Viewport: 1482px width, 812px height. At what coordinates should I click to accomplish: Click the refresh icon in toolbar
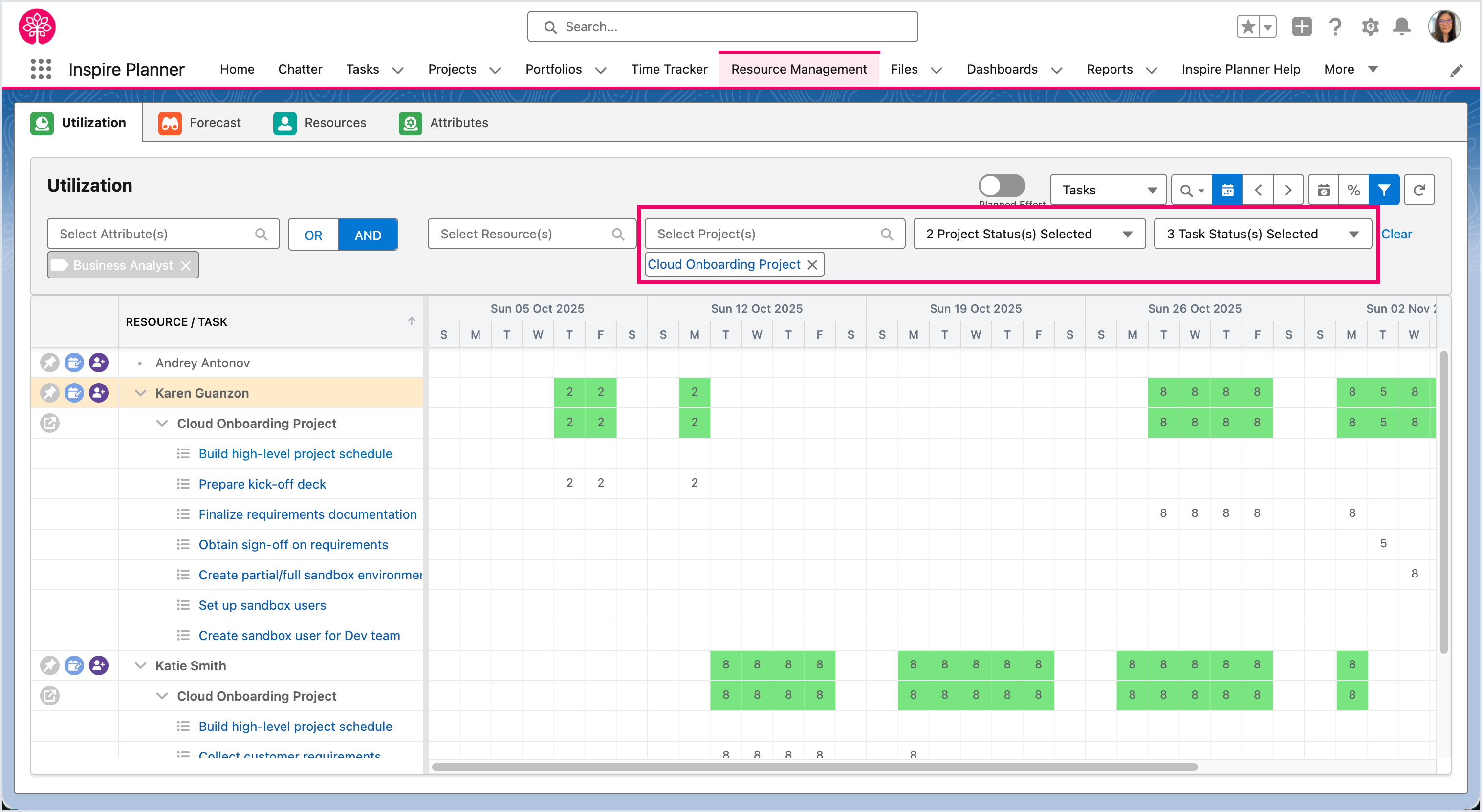pos(1419,190)
